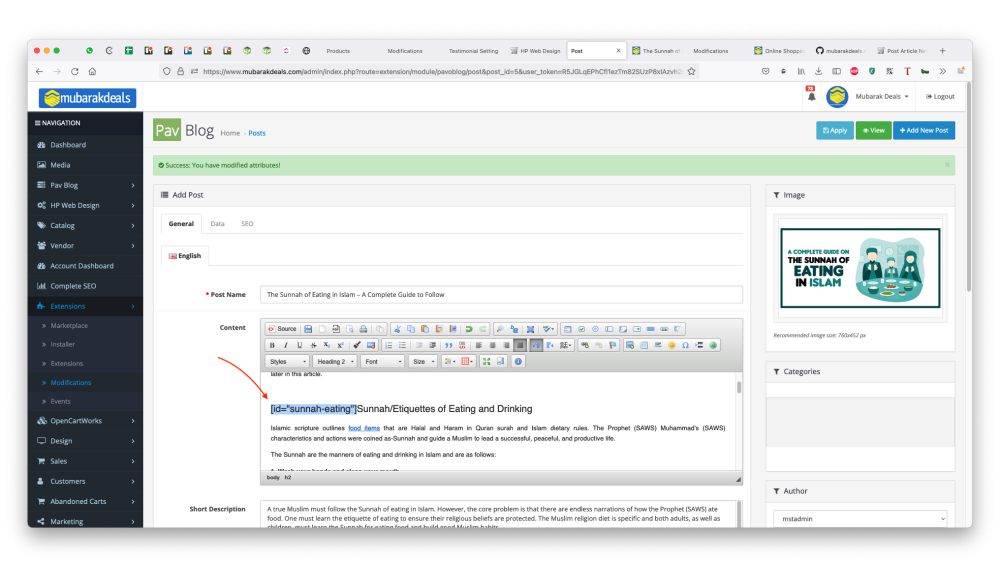Toggle the Source view in editor
Screen dimensions: 1000x585
[x=282, y=329]
